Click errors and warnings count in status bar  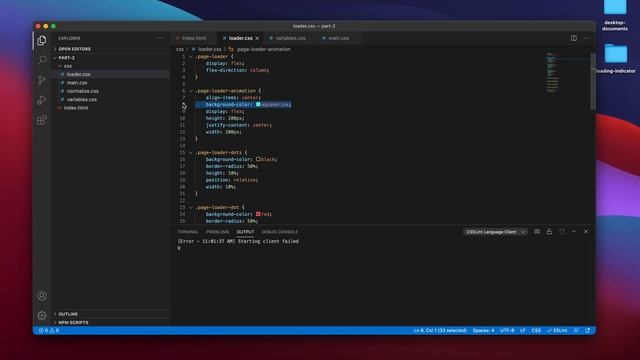pyautogui.click(x=49, y=330)
